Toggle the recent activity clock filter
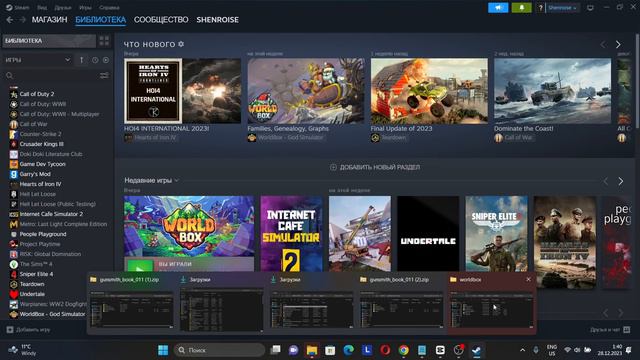Screen dimensions: 640x360 click(95, 60)
